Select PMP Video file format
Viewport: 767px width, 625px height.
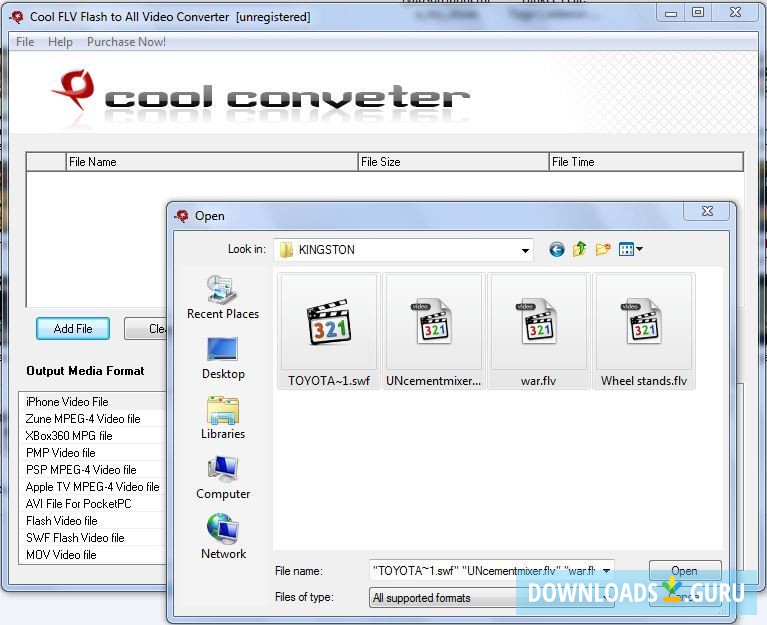point(93,452)
